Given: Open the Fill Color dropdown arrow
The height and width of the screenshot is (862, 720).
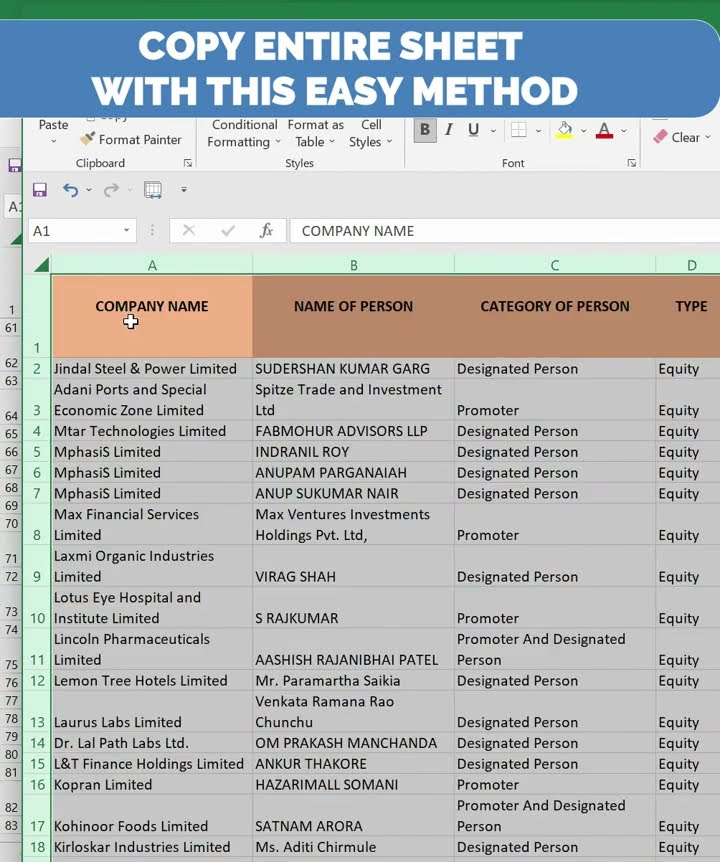Looking at the screenshot, I should coord(584,130).
